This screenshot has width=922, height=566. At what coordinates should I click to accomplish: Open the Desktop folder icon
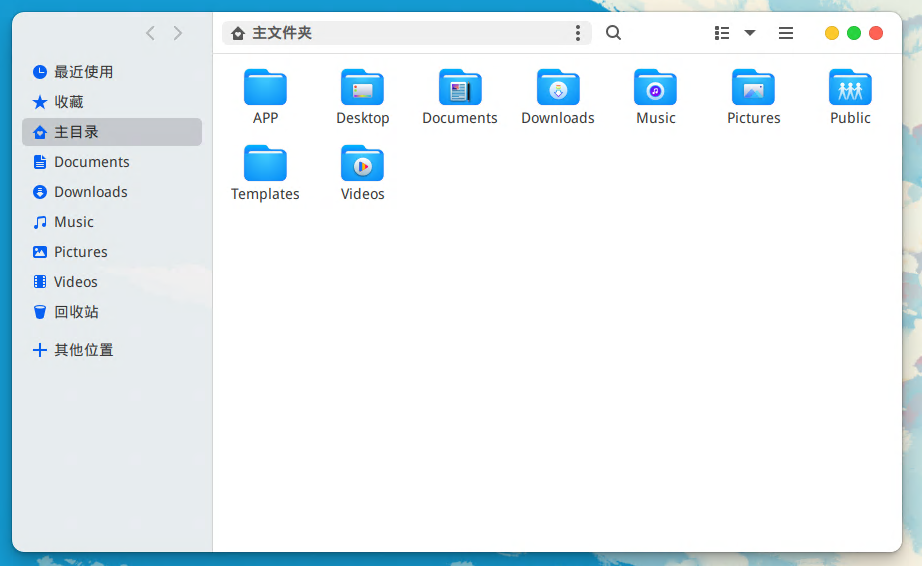(363, 87)
